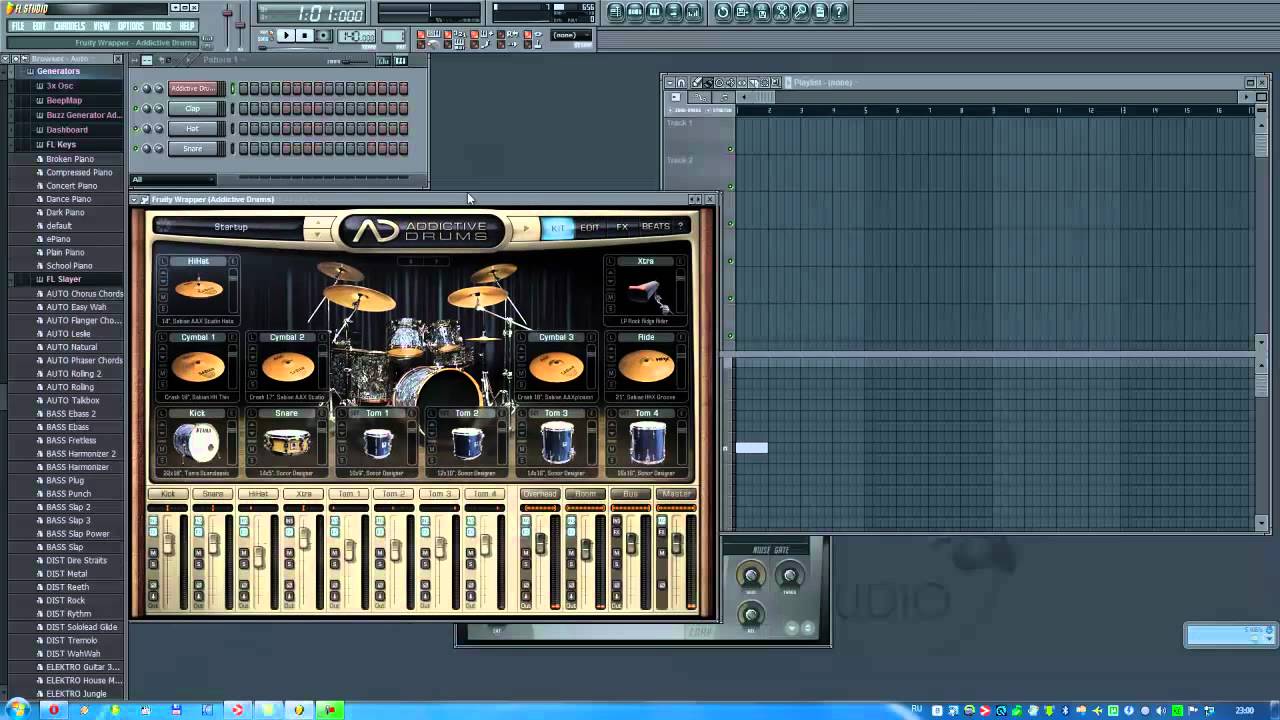Click the Ride cymbal image

[646, 367]
